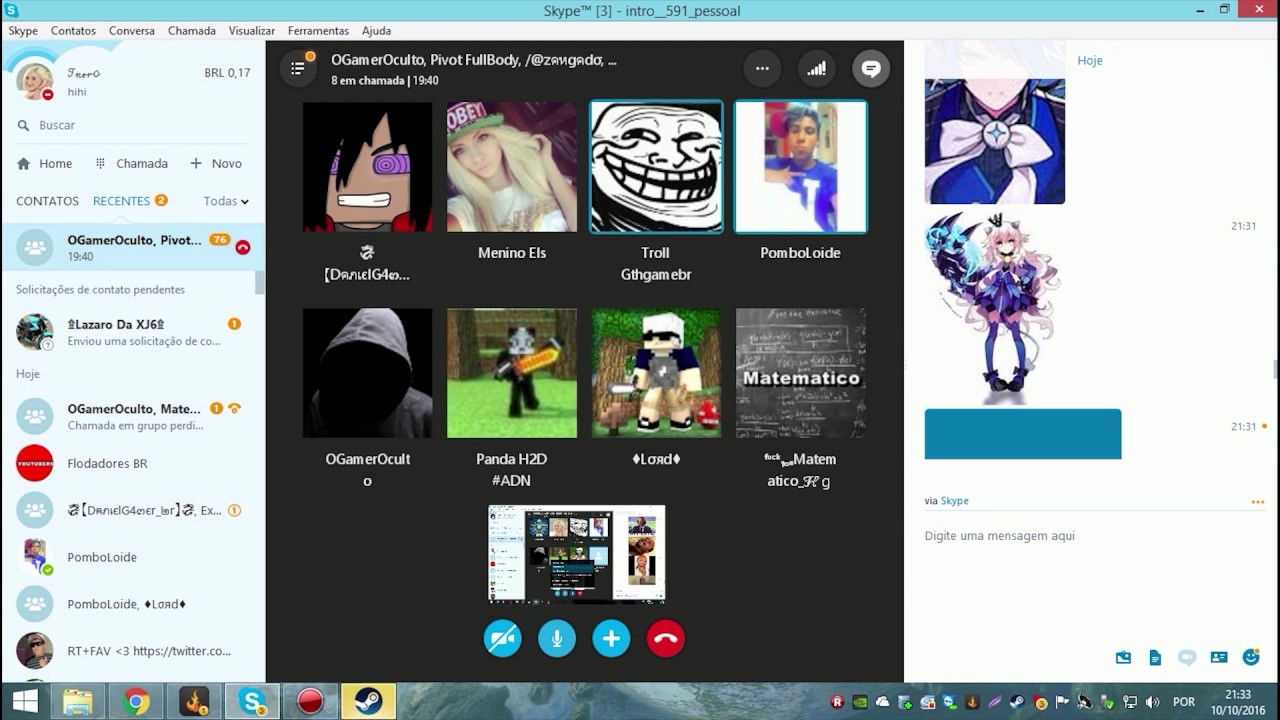Mute the microphone in the call
Viewport: 1280px width, 720px height.
click(x=557, y=638)
